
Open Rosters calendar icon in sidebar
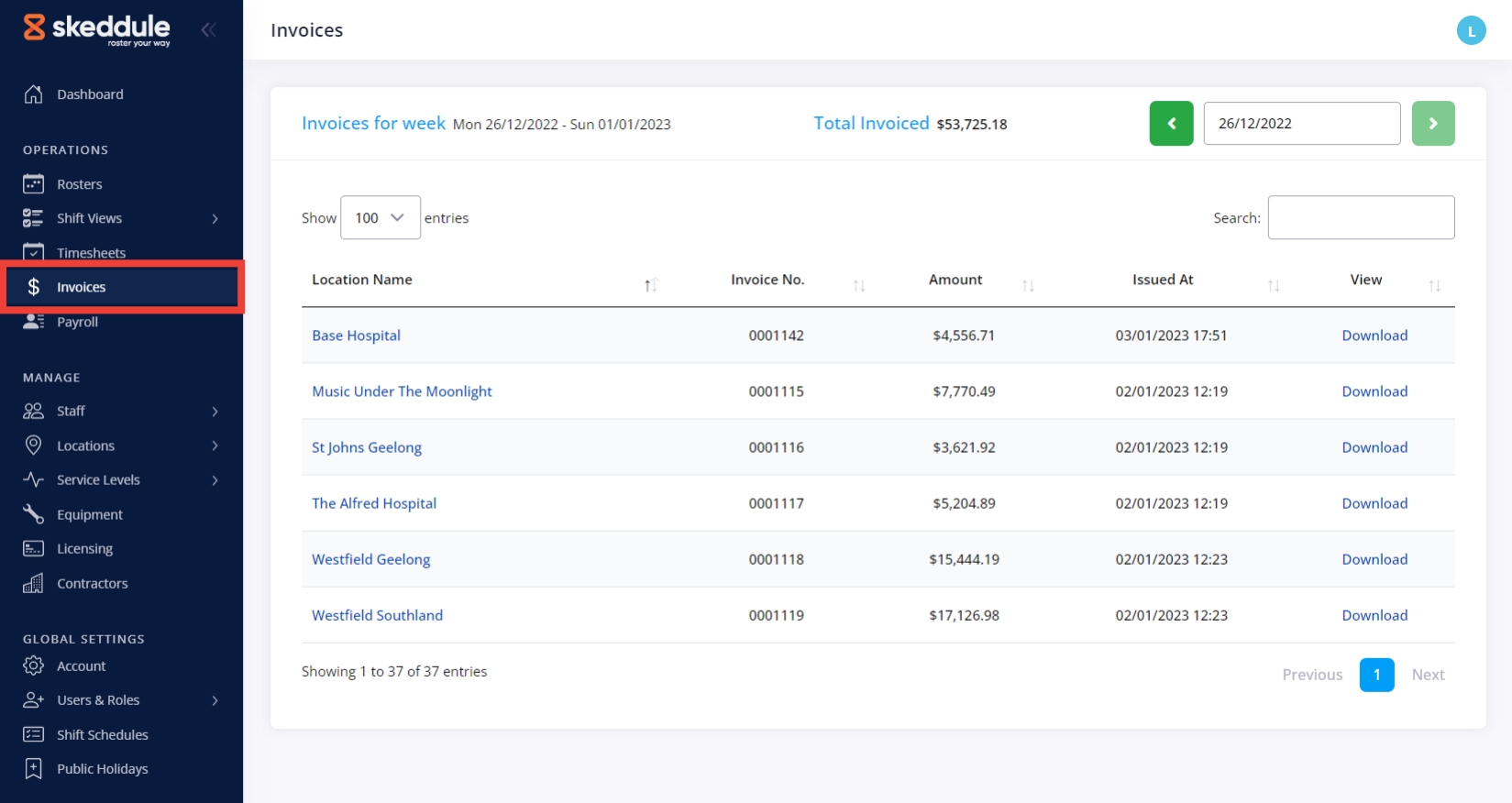click(x=34, y=184)
